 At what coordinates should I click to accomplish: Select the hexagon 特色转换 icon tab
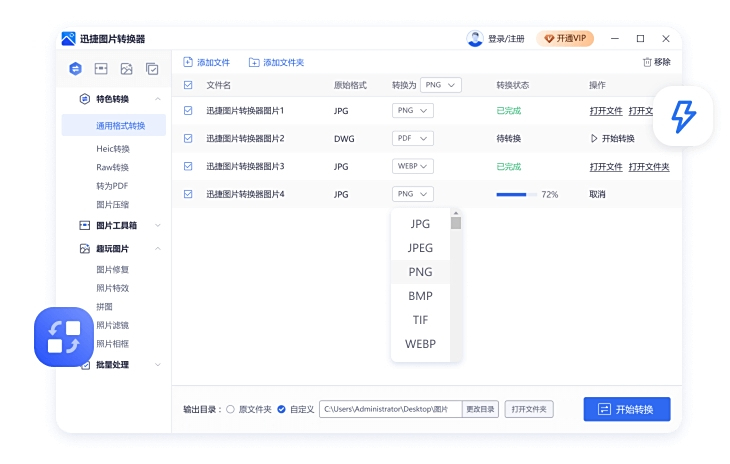pos(75,69)
